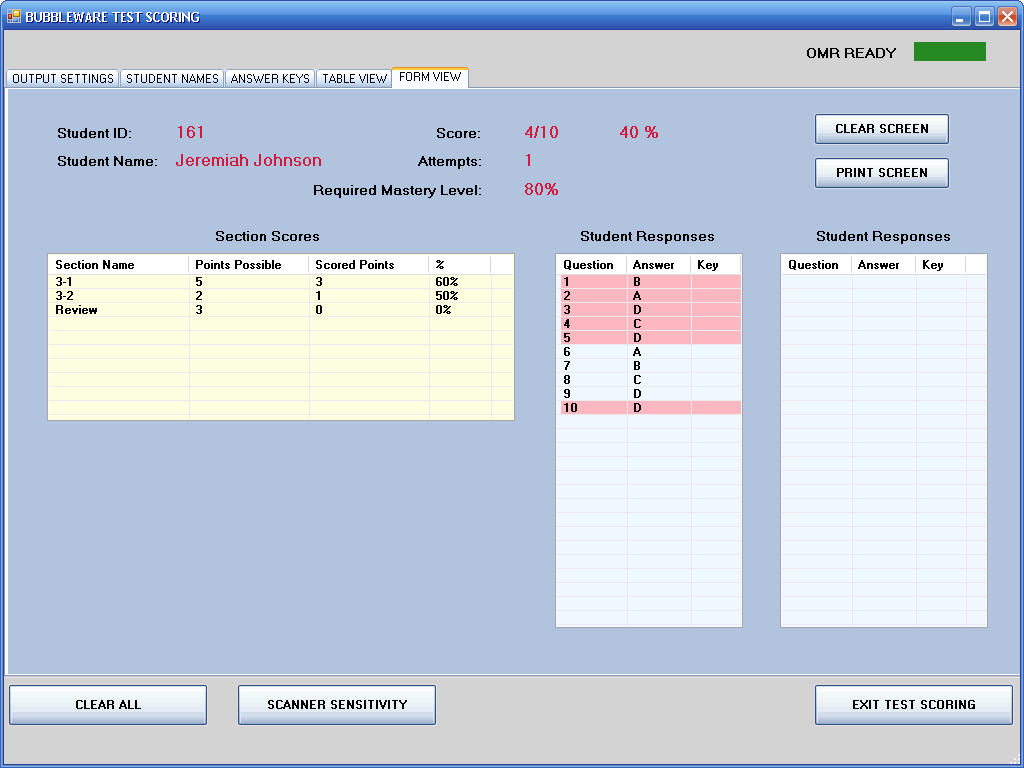Select question 3 response row
Screen dimensions: 1024x768
[650, 310]
